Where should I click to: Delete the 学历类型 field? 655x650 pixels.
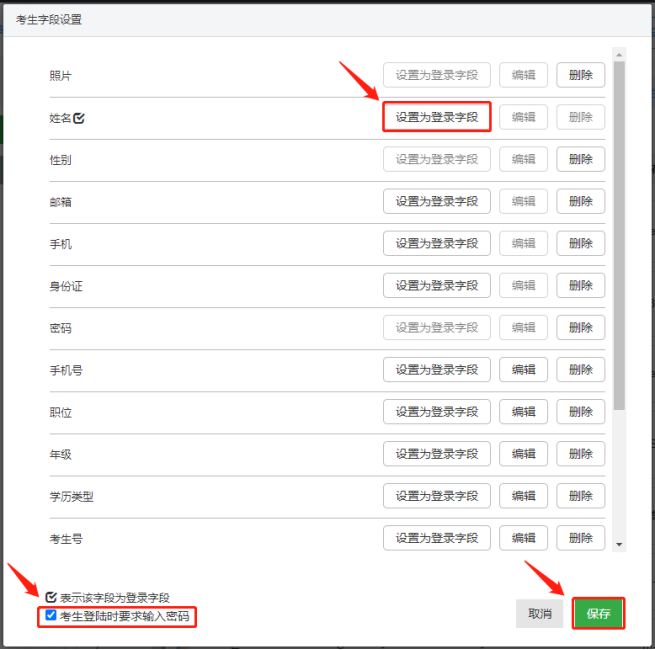pyautogui.click(x=581, y=496)
